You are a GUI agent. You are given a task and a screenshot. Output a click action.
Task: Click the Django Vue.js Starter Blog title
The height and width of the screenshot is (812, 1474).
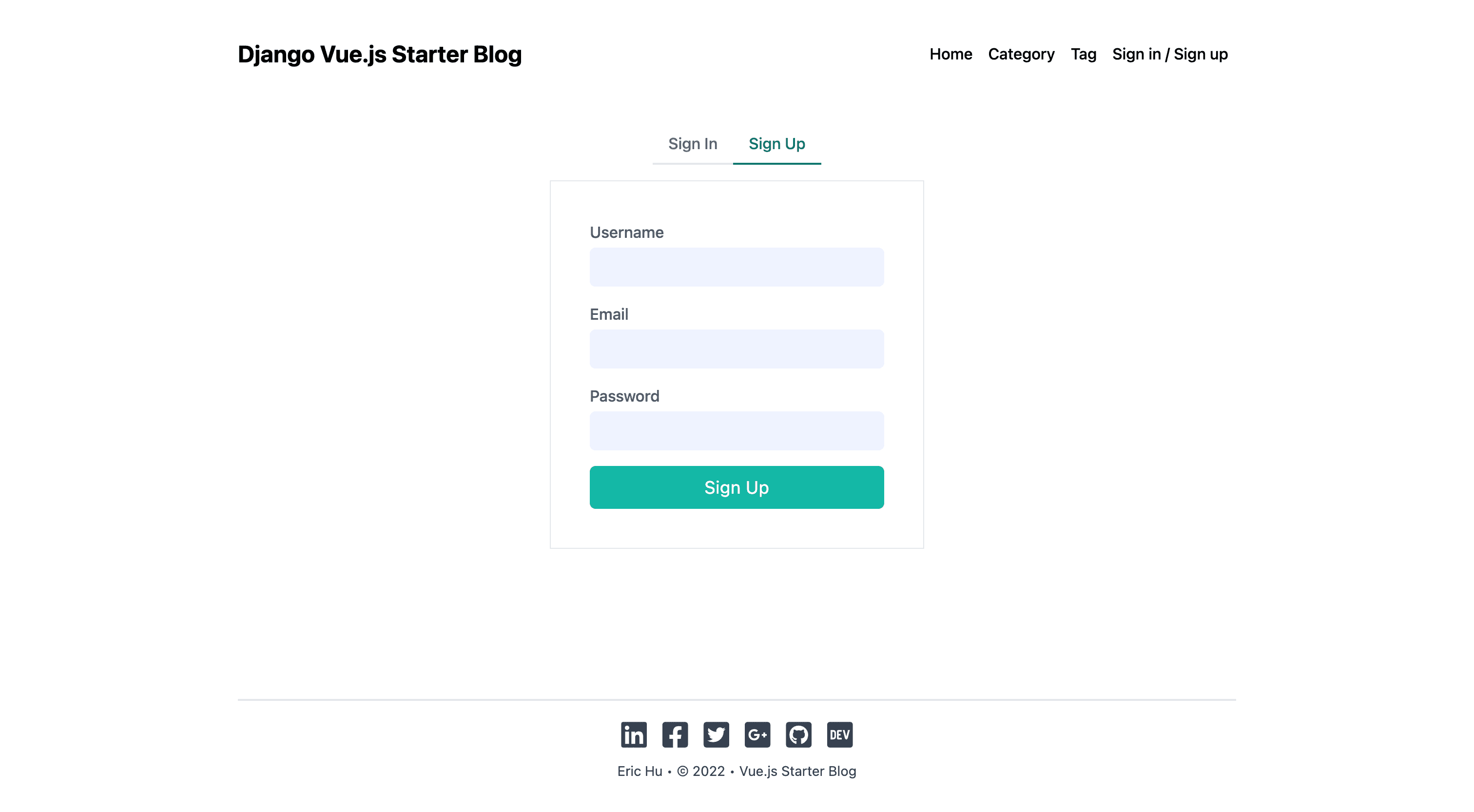380,55
